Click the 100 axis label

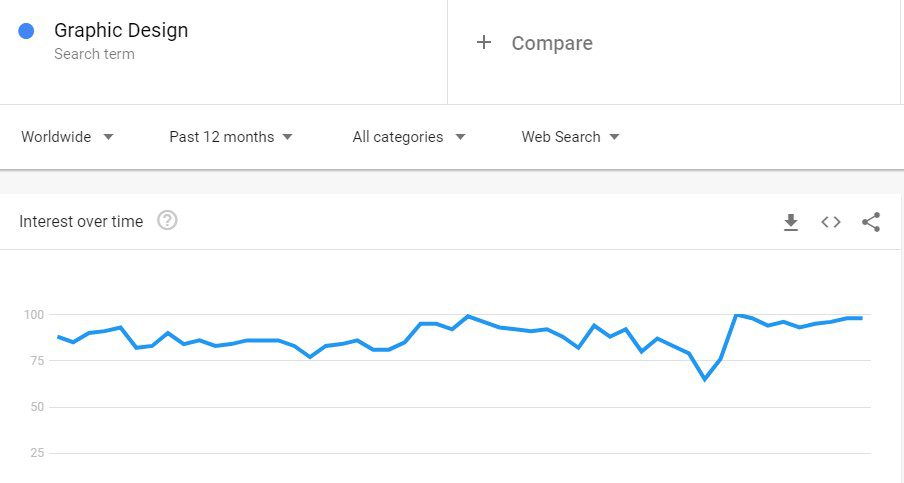coord(33,315)
